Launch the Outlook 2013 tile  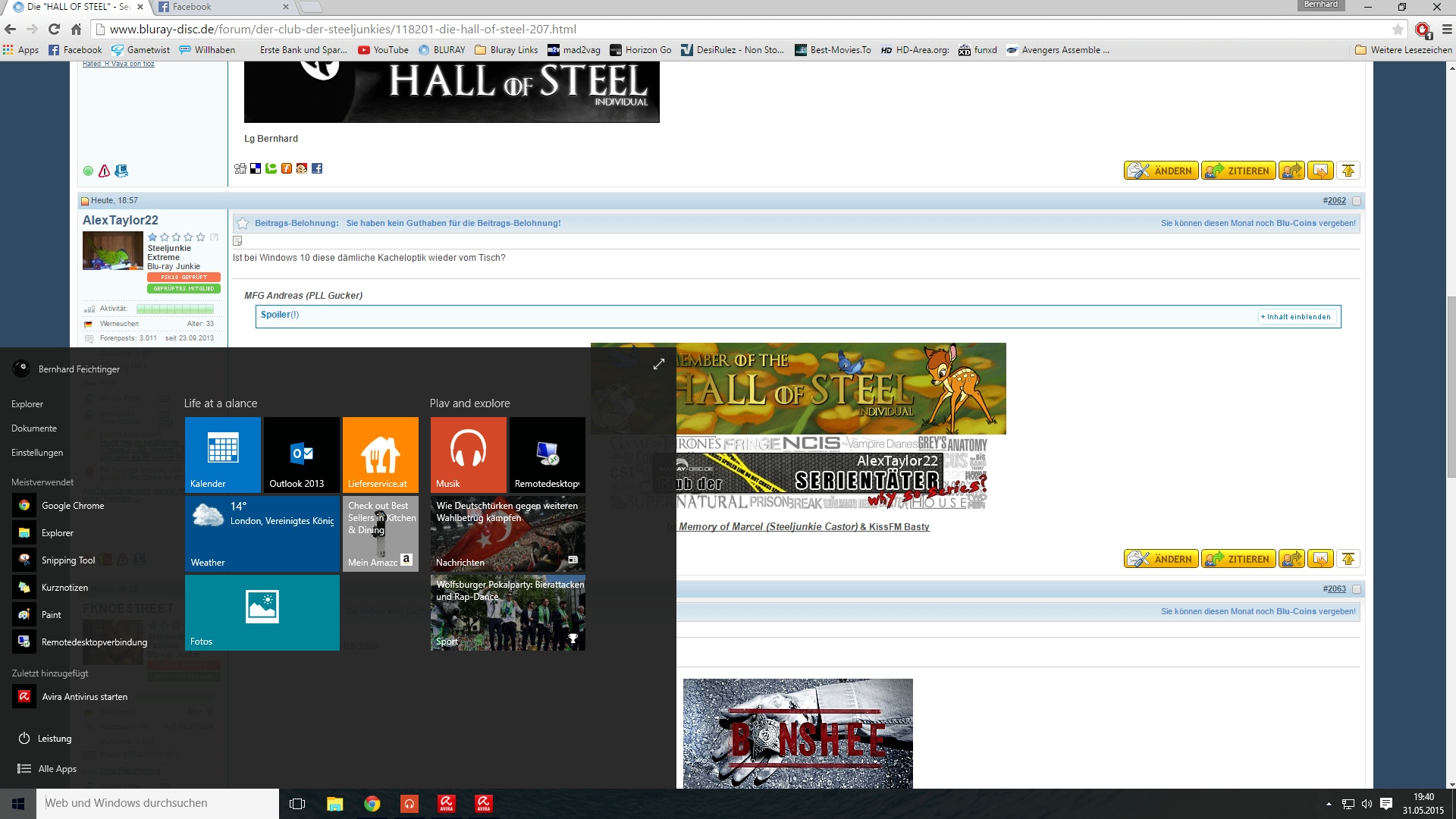302,453
